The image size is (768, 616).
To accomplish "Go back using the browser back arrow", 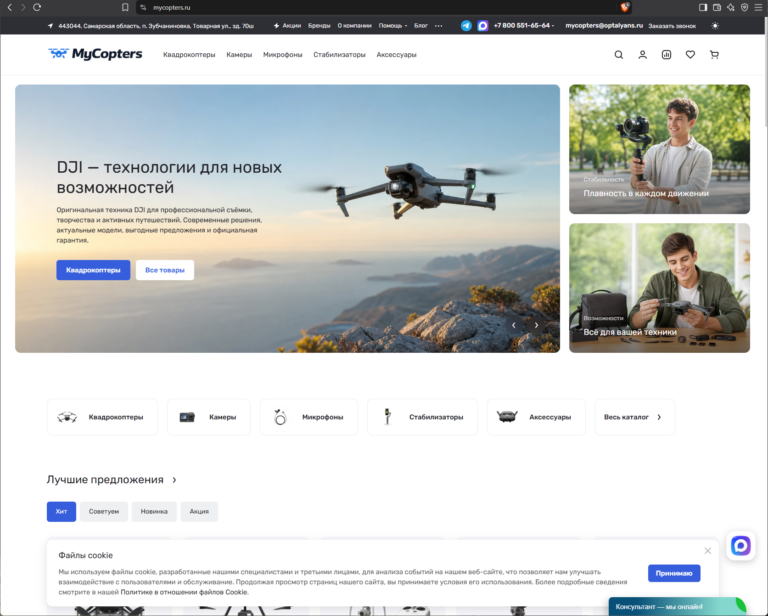I will (x=9, y=7).
